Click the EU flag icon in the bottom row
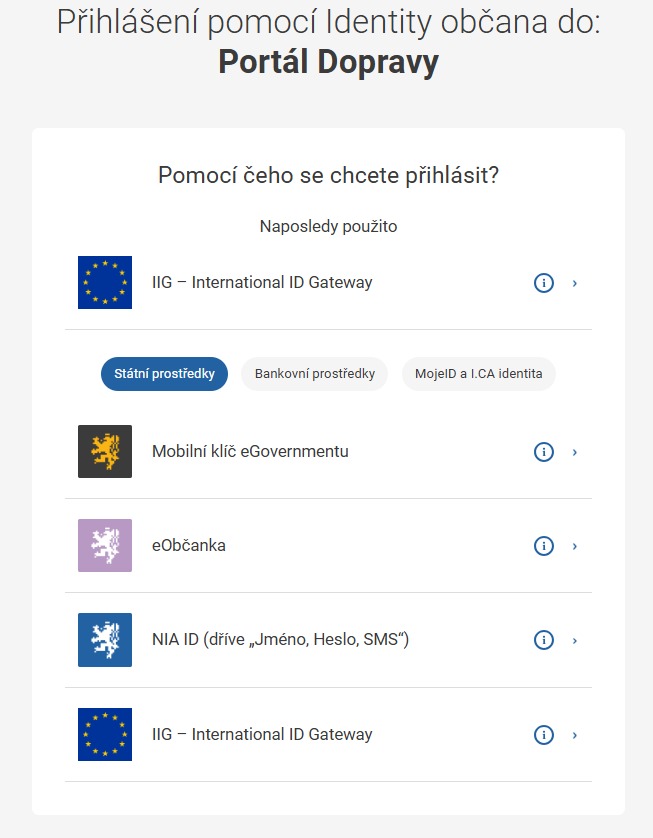 [x=105, y=734]
